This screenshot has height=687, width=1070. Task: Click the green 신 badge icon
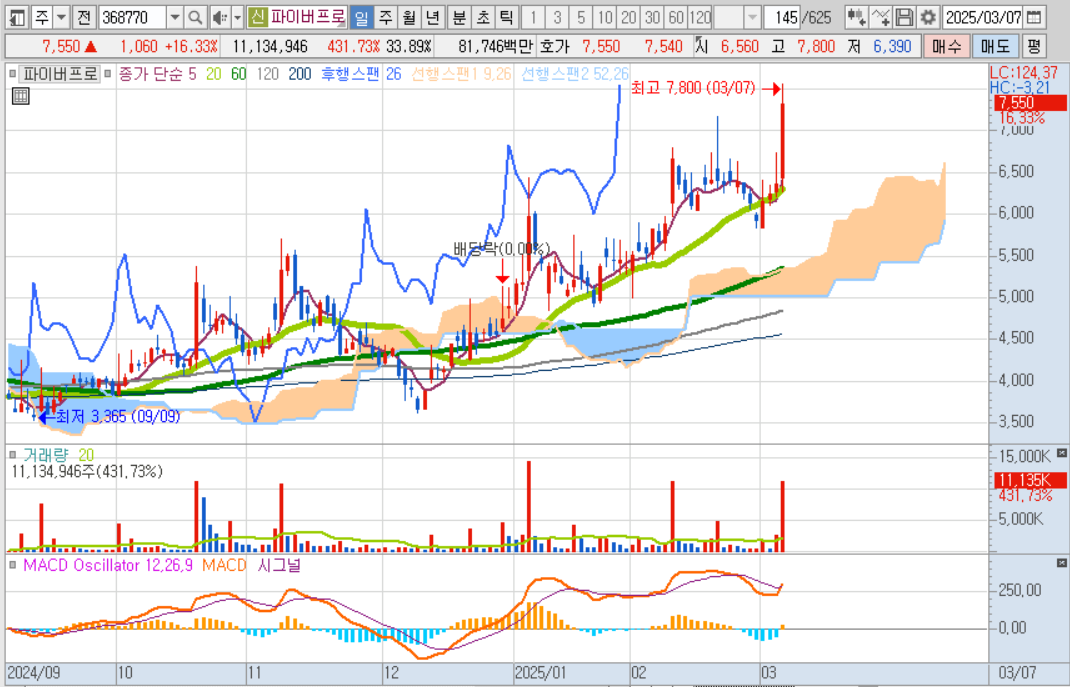point(257,17)
